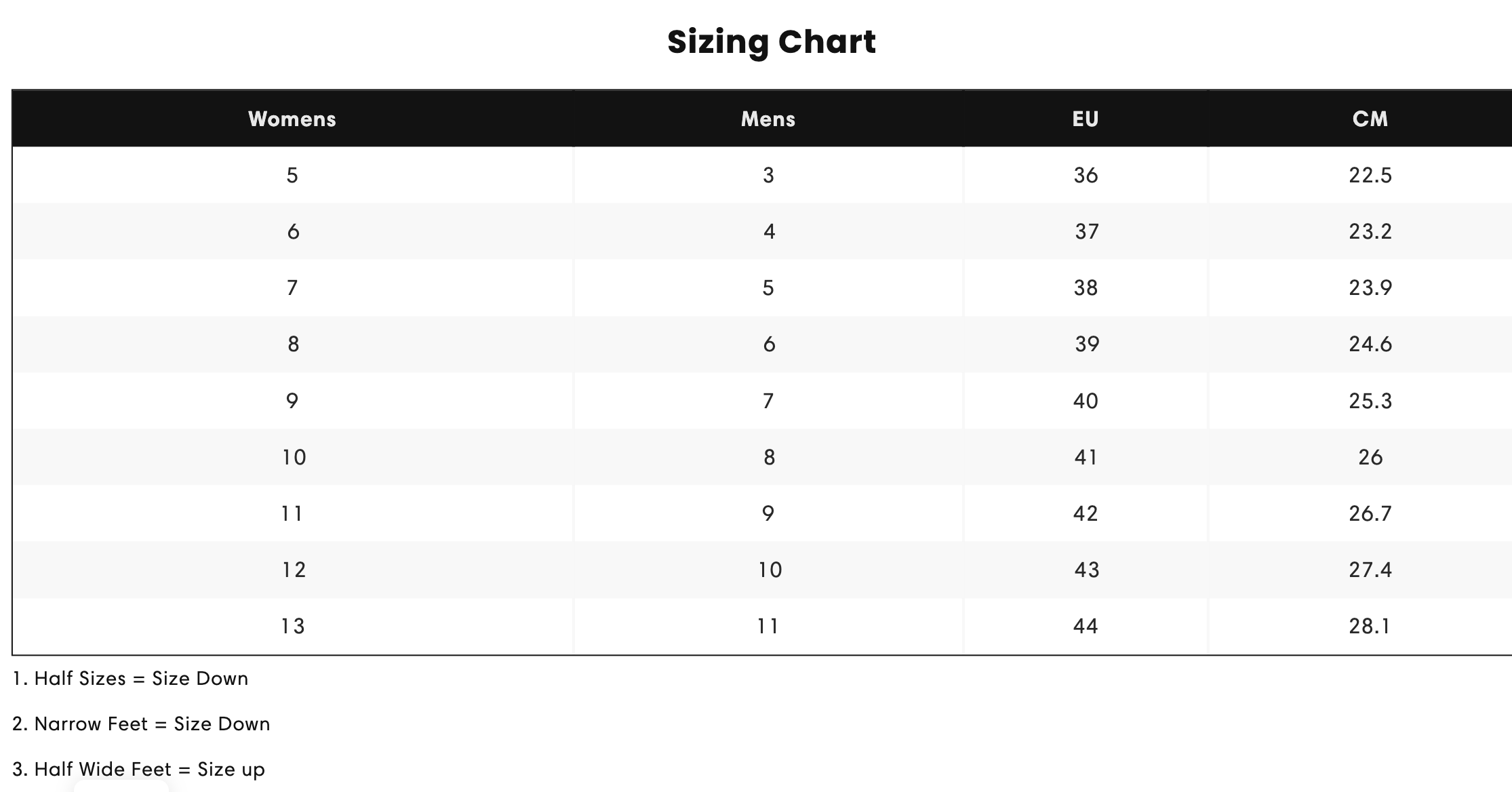Click Womens size 8 cell

tap(292, 344)
